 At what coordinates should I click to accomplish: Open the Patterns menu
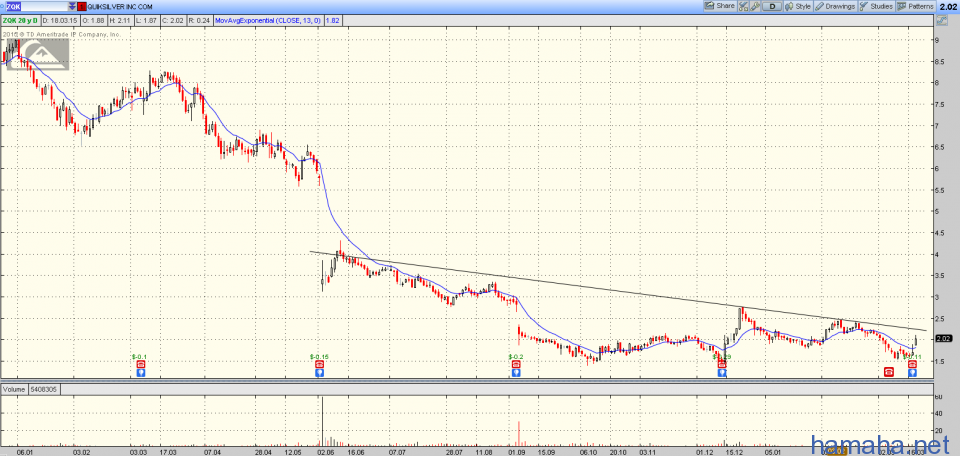915,6
